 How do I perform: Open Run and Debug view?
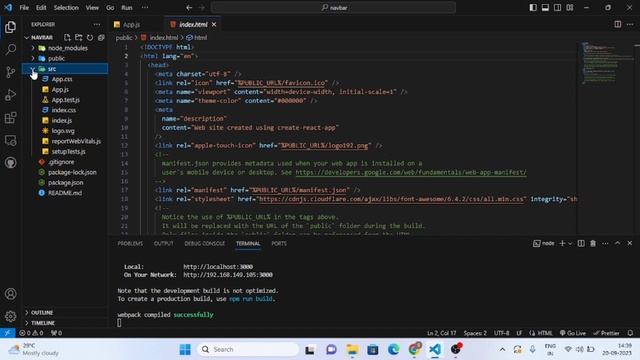tap(11, 95)
